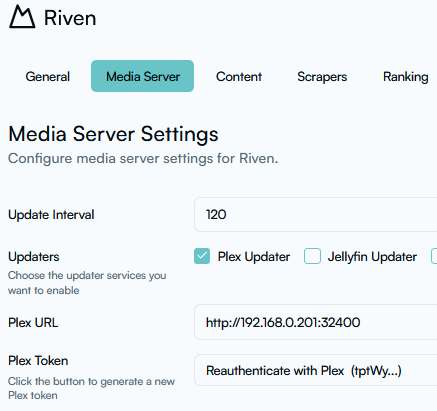Click the Plex Token label
This screenshot has height=411, width=437.
pos(38,361)
